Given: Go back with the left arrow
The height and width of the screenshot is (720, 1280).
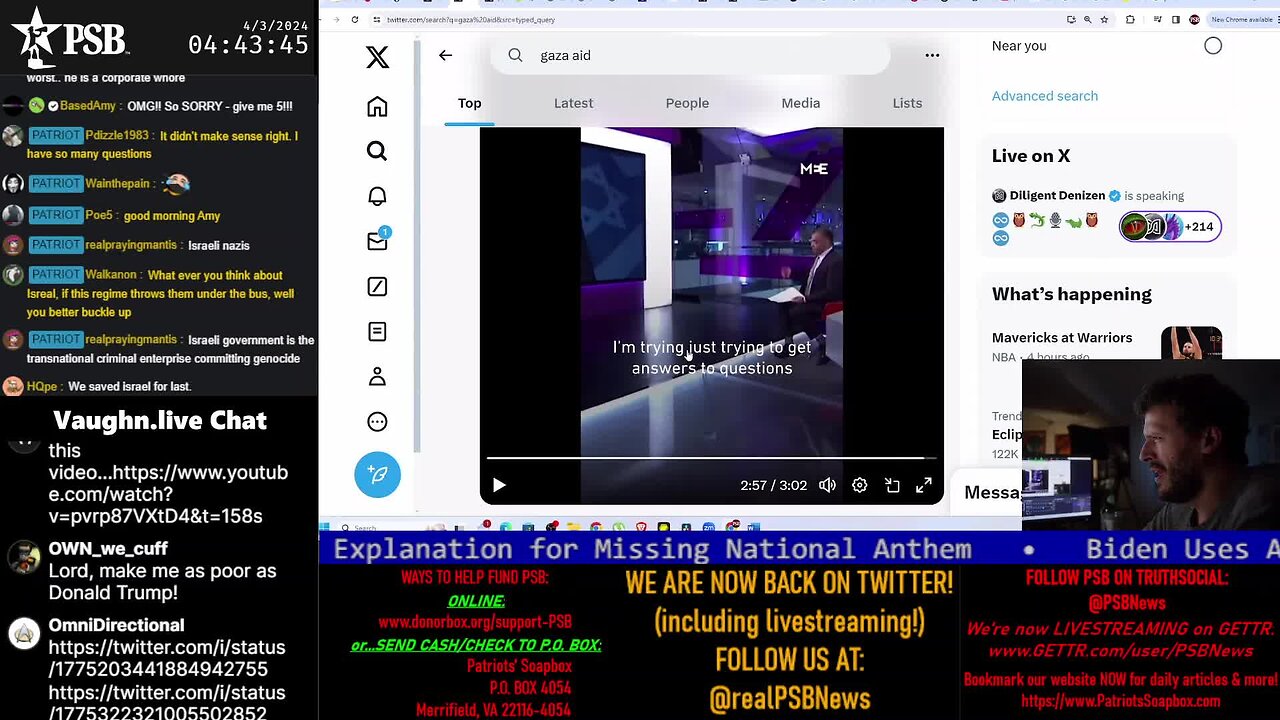Looking at the screenshot, I should pyautogui.click(x=446, y=55).
